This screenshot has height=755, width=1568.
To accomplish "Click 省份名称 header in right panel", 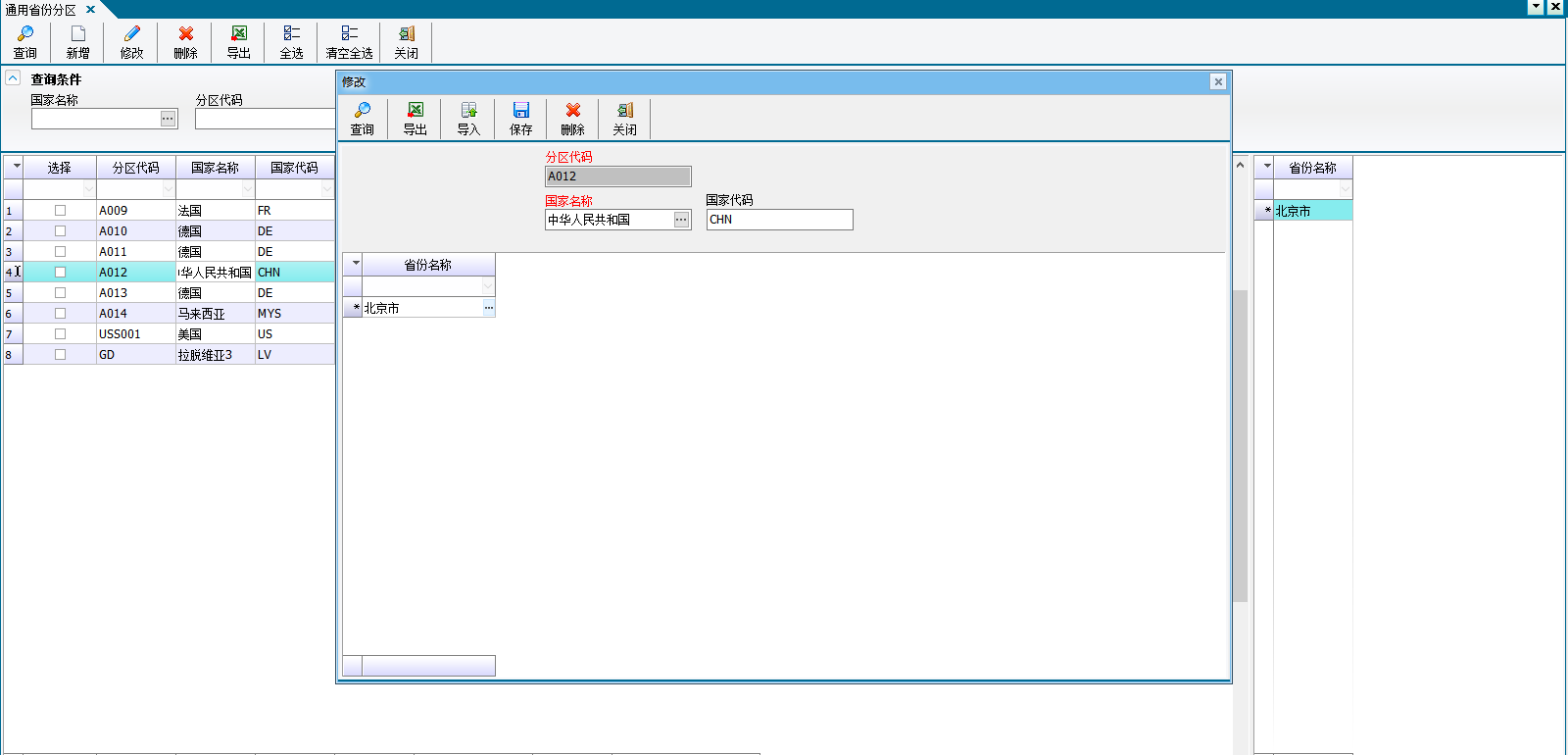I will (1313, 168).
